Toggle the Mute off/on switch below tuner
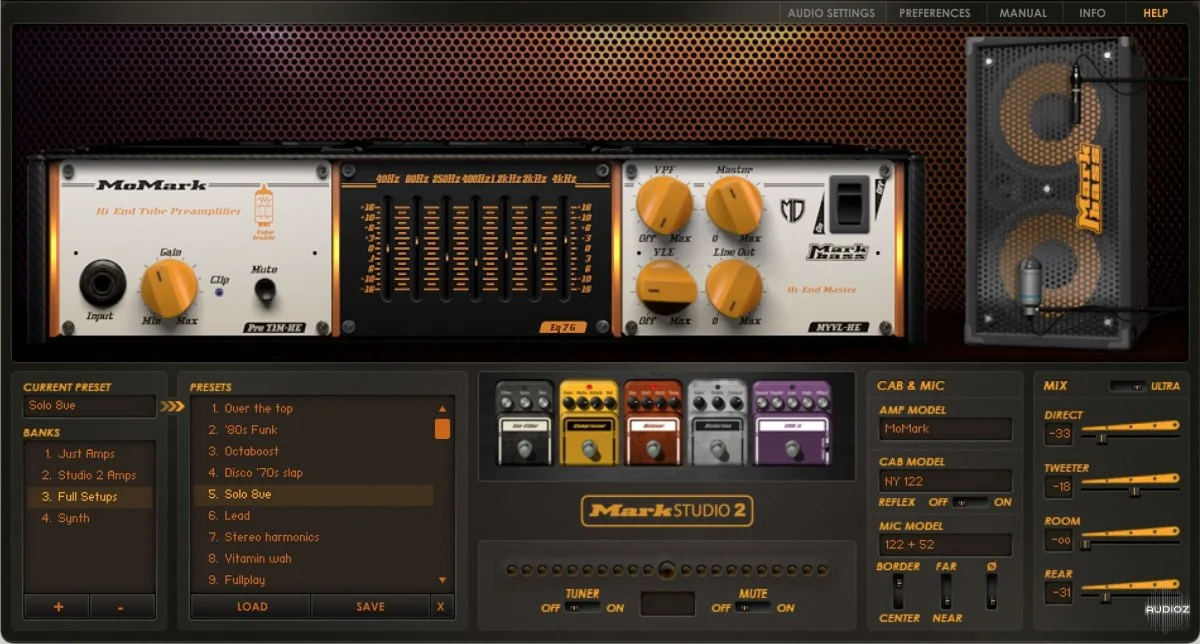Screen dimensions: 1200x644 (753, 607)
